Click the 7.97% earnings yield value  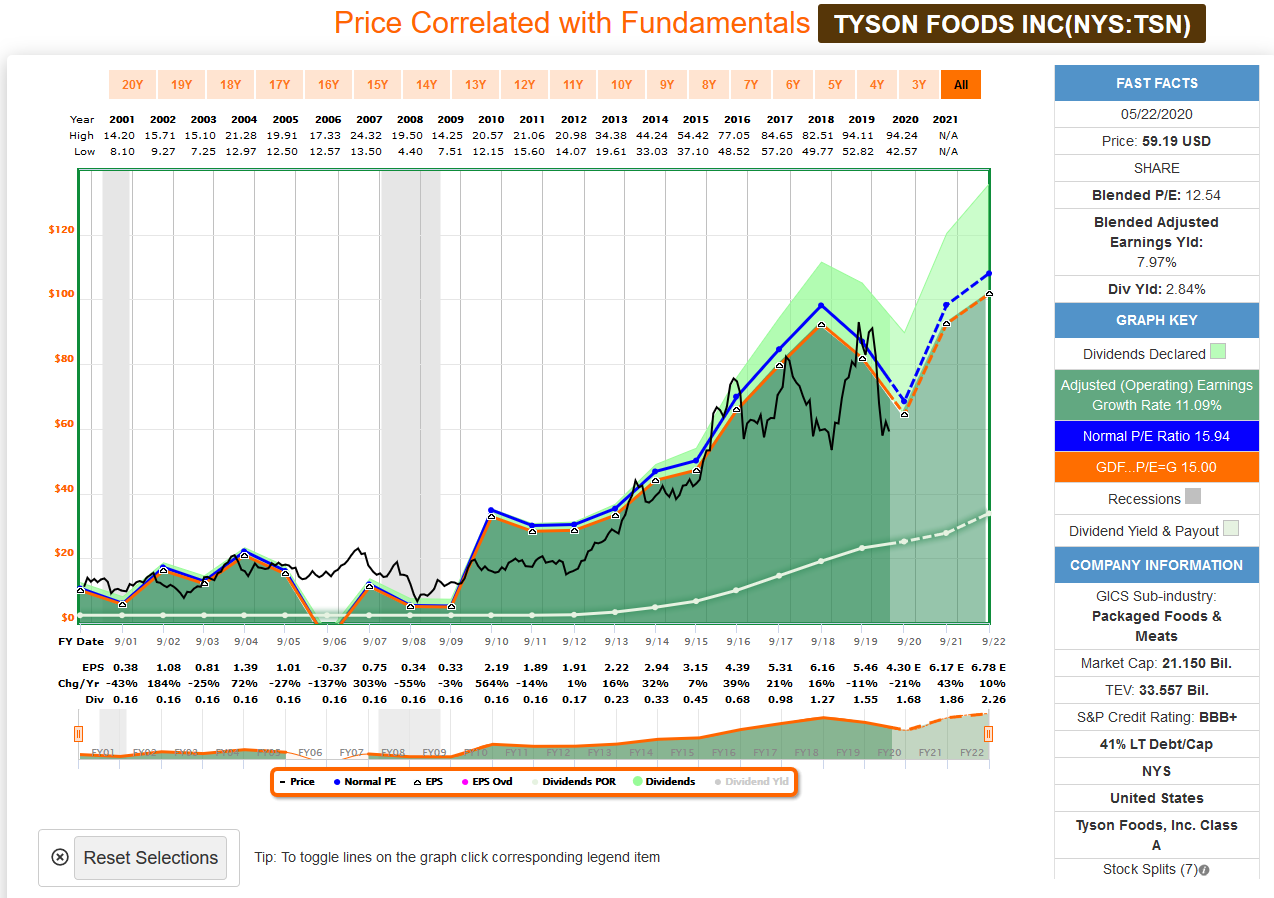pos(1157,262)
